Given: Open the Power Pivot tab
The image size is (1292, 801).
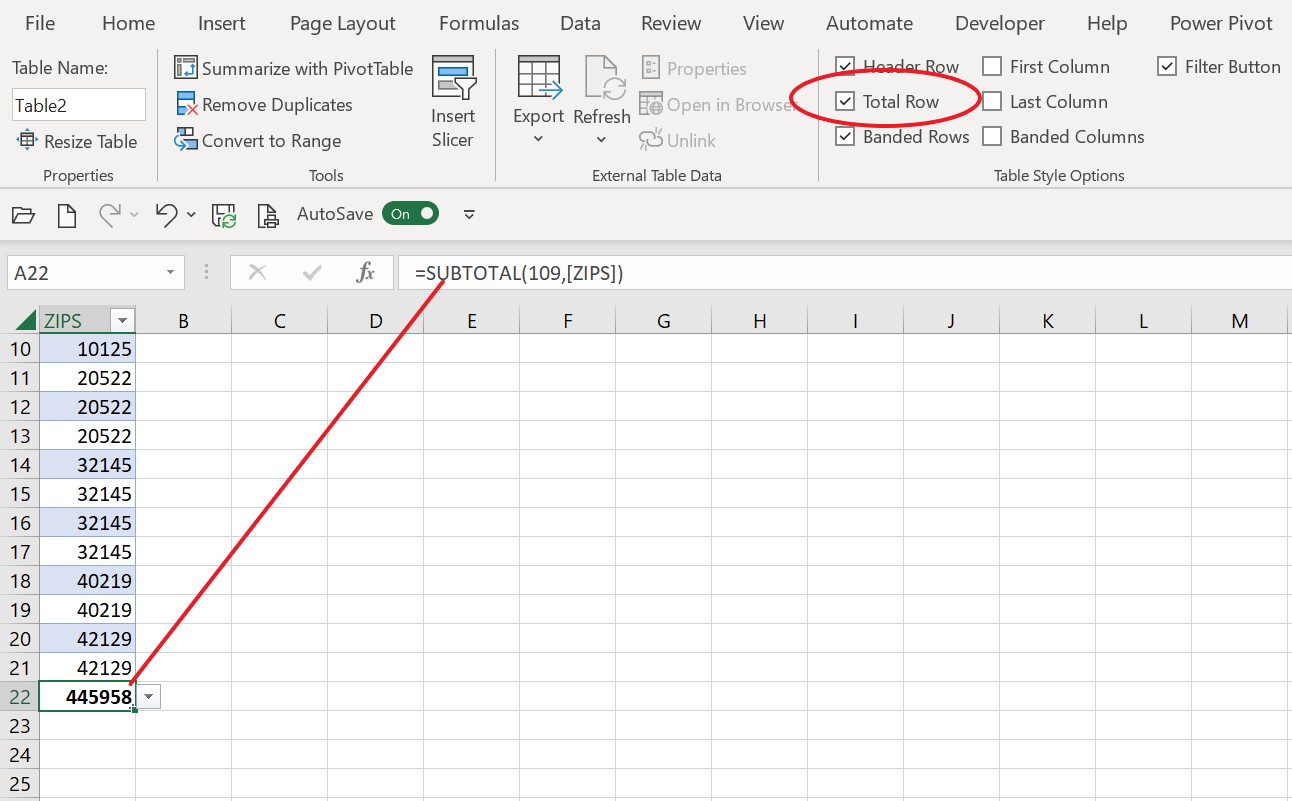Looking at the screenshot, I should tap(1220, 22).
